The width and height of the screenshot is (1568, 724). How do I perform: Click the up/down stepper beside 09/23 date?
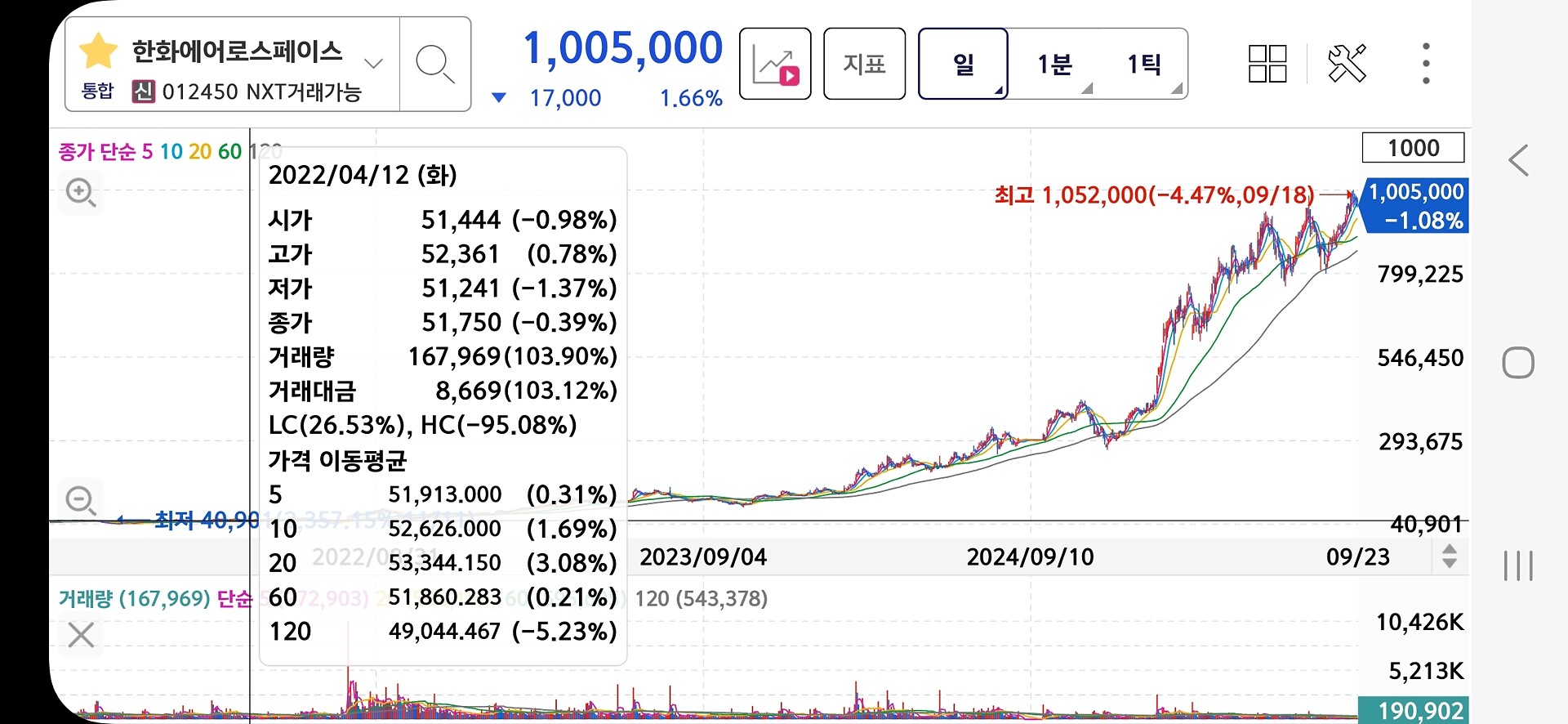coord(1450,556)
